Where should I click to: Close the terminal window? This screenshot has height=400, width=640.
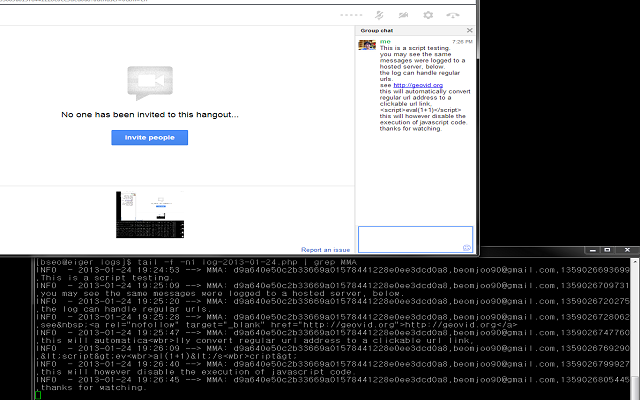(x=627, y=250)
